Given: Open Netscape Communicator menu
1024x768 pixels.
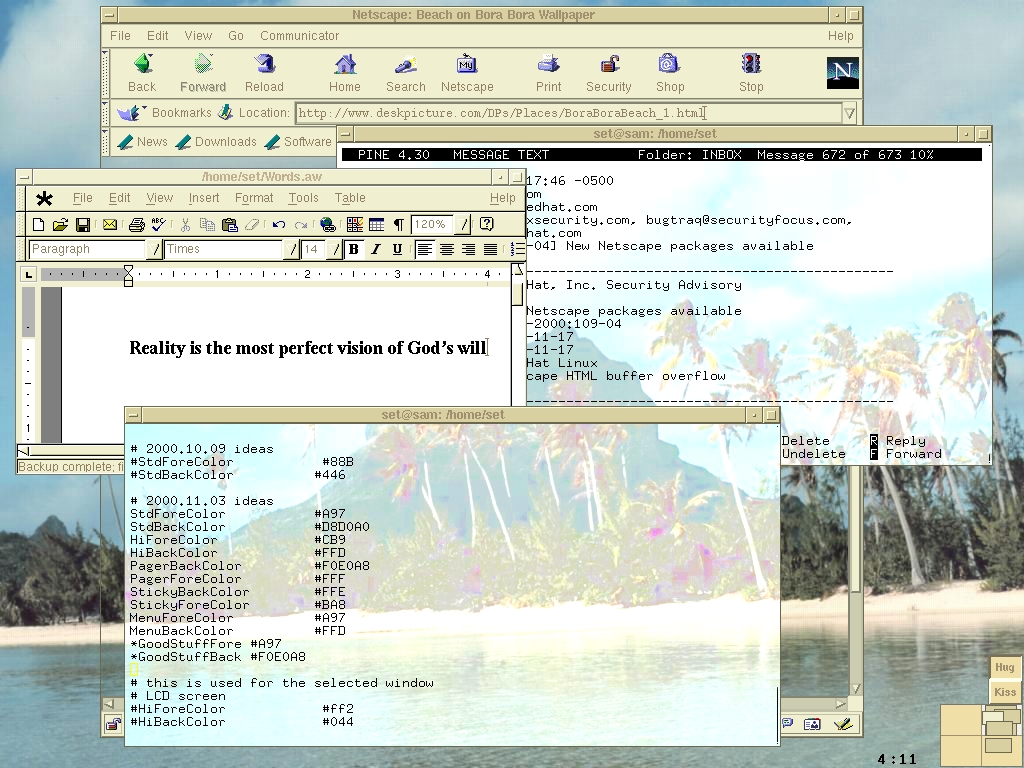Looking at the screenshot, I should [300, 36].
